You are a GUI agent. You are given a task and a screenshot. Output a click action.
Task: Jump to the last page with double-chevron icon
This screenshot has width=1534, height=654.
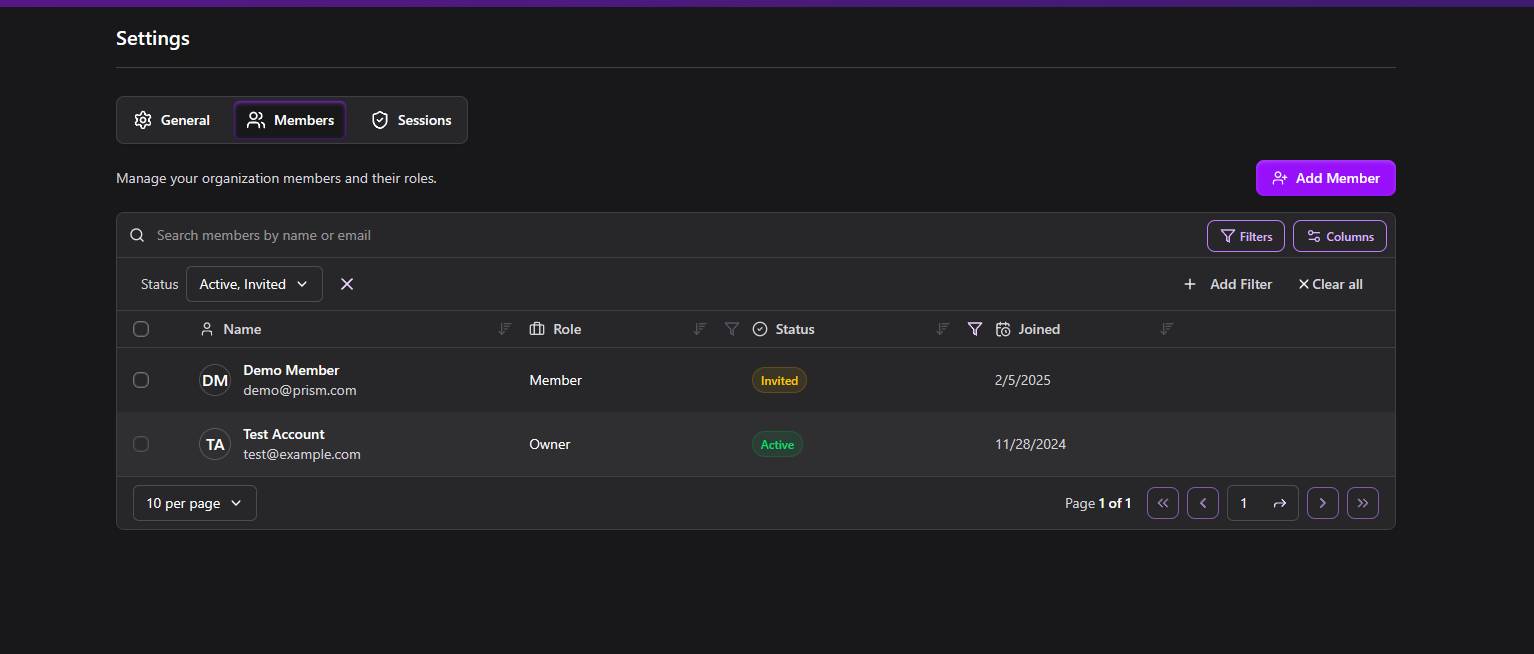point(1362,503)
